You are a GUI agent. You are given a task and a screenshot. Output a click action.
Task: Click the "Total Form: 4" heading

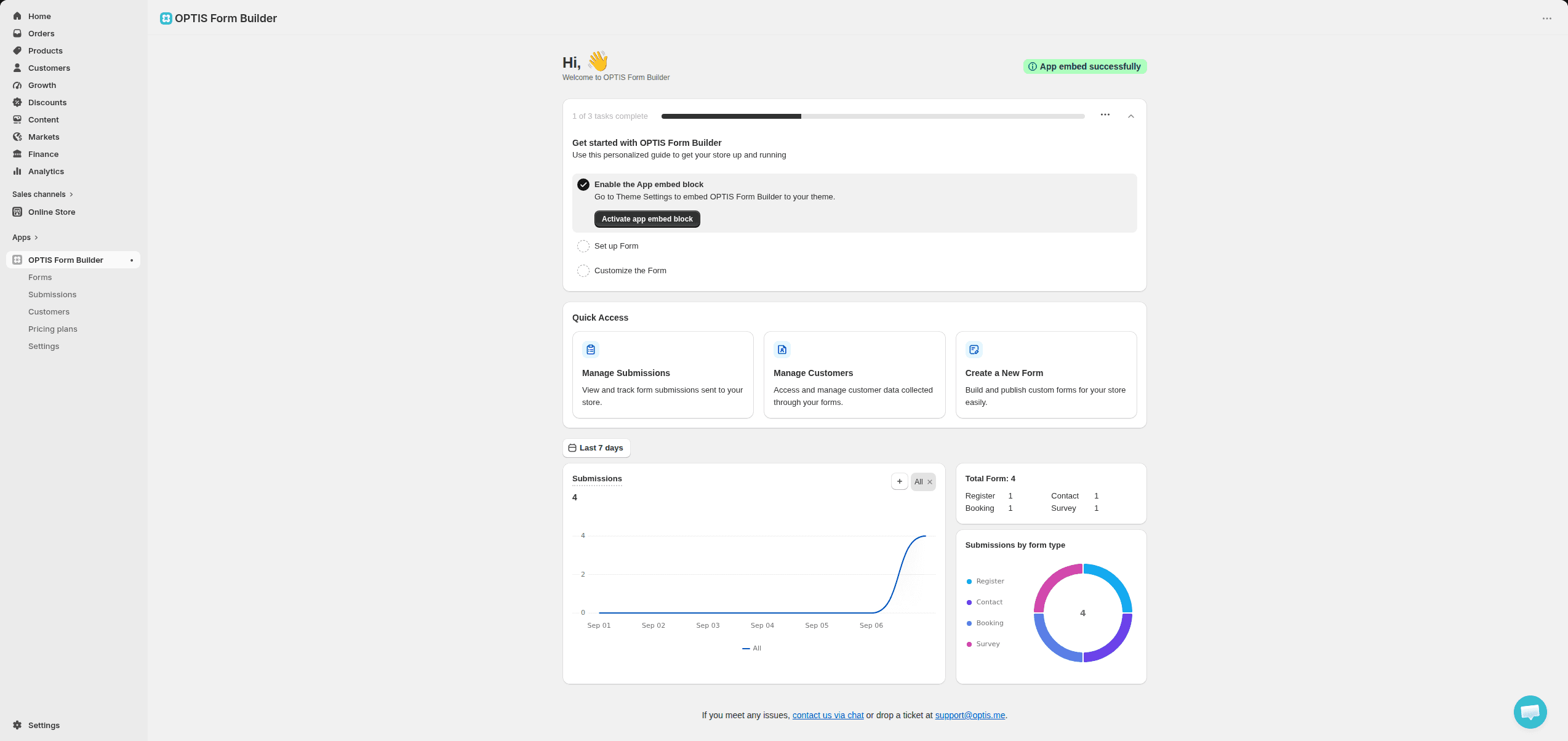990,479
